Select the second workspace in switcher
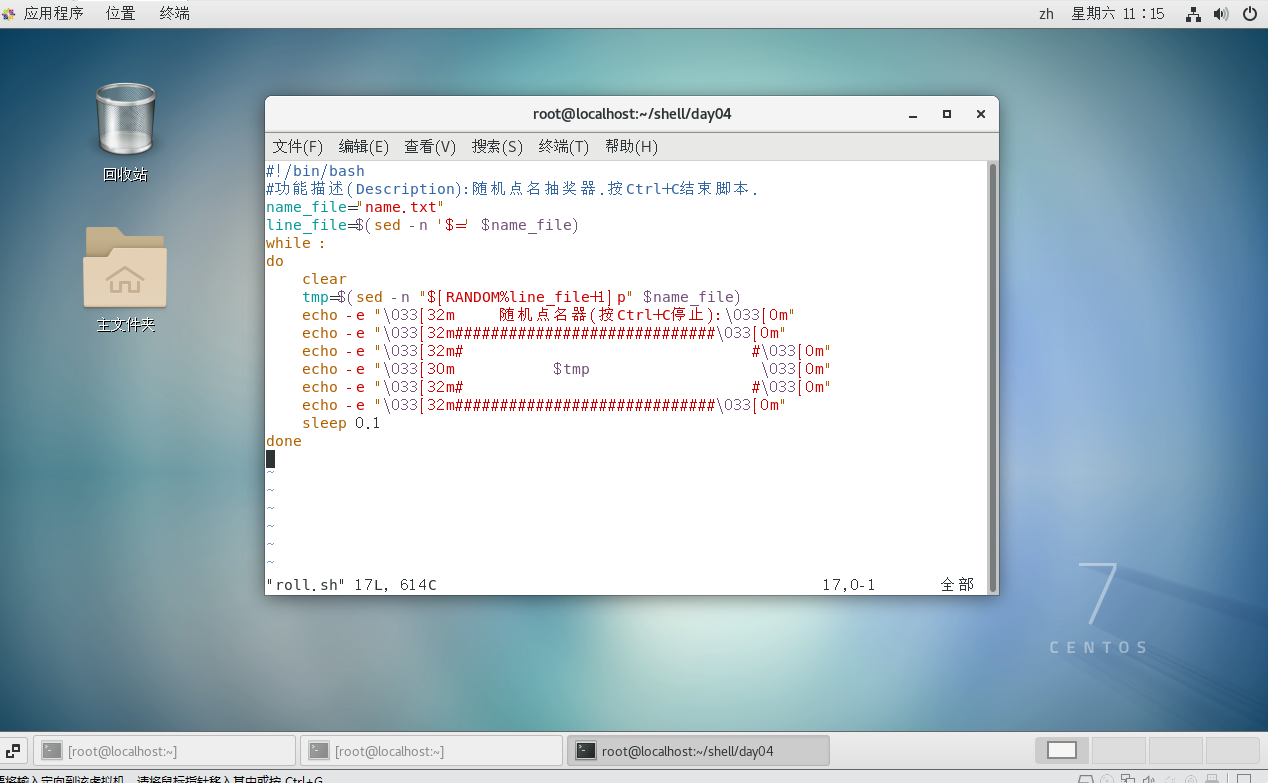 coord(1118,750)
